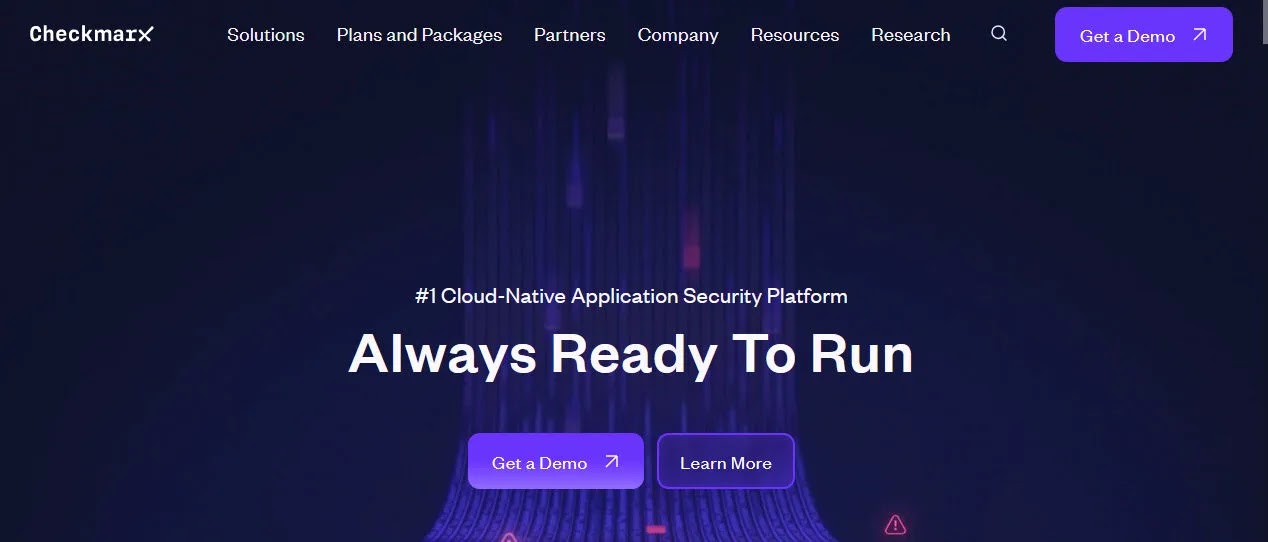Open the Plans and Packages menu
Viewport: 1268px width, 542px height.
419,35
